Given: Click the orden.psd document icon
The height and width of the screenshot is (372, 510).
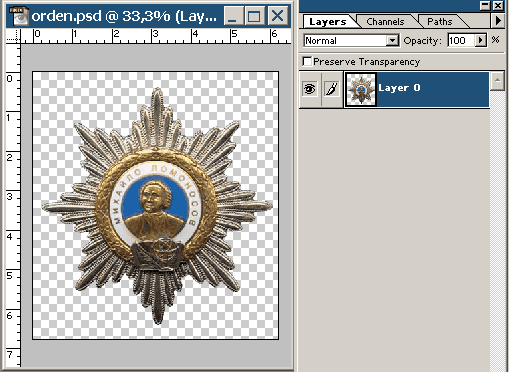Looking at the screenshot, I should (x=19, y=16).
